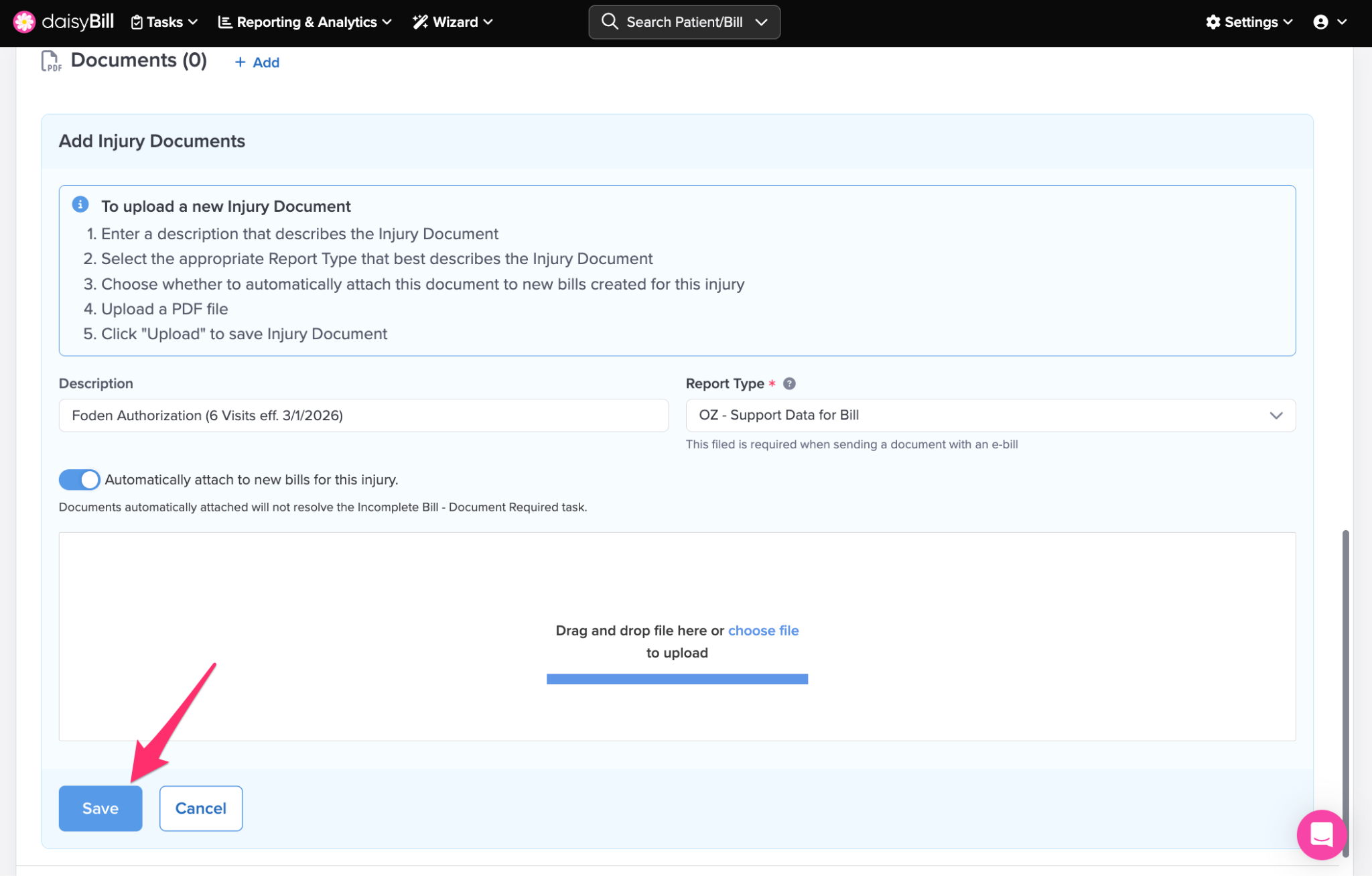
Task: Expand the Search Patient/Bill dropdown arrow
Action: pos(762,22)
